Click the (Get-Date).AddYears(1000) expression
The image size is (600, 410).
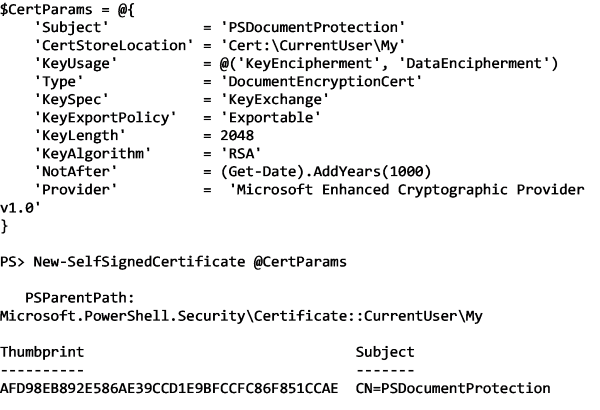click(326, 171)
